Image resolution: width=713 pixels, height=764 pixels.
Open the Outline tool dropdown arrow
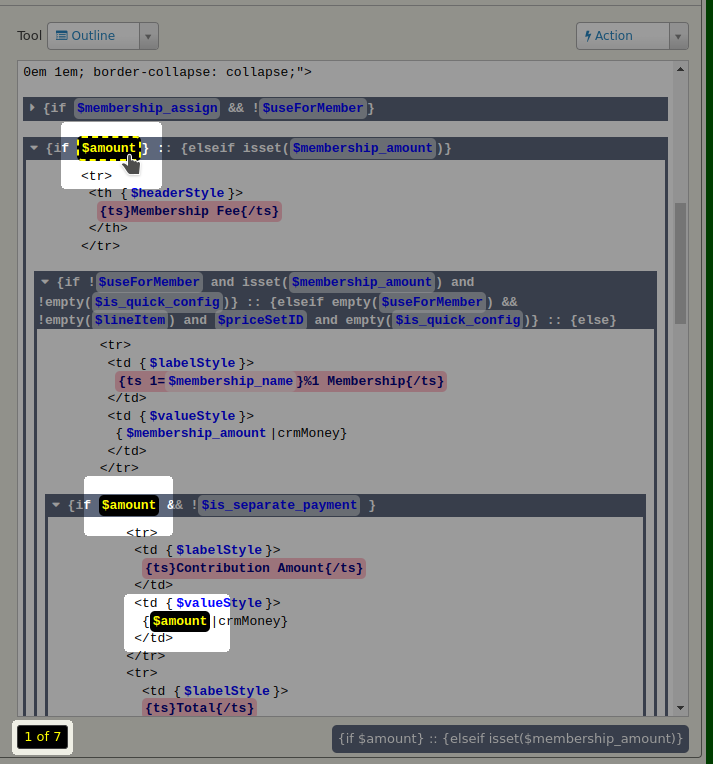[149, 36]
